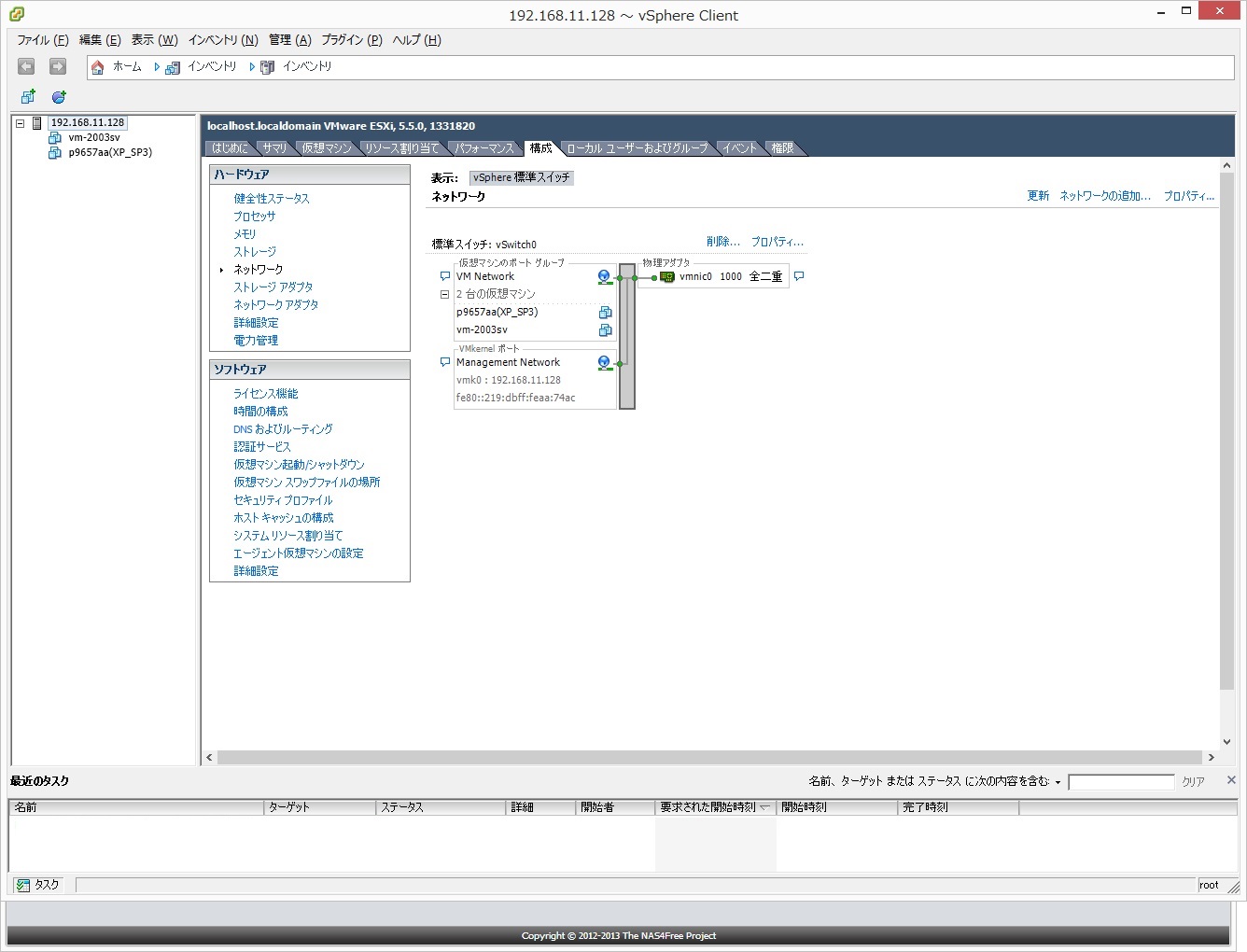Open the プラグイン (P) menu
Screen dimensions: 1247x952
[352, 40]
